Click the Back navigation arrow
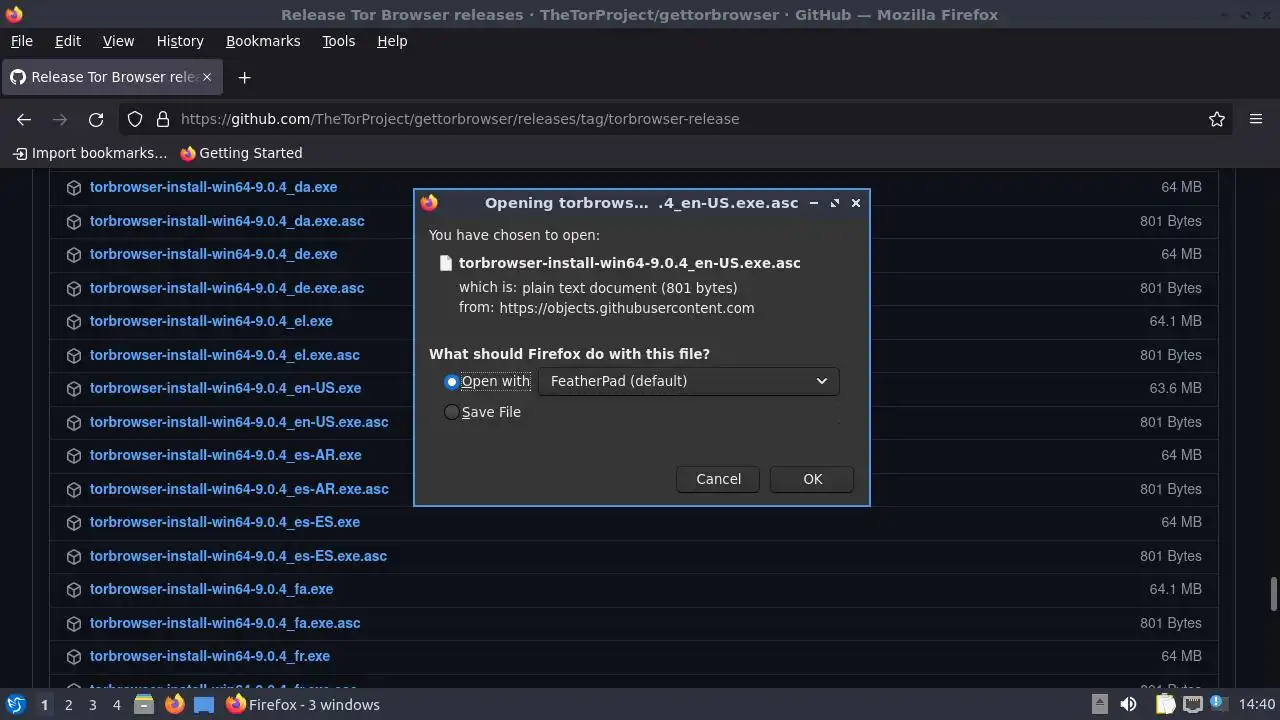 point(24,119)
